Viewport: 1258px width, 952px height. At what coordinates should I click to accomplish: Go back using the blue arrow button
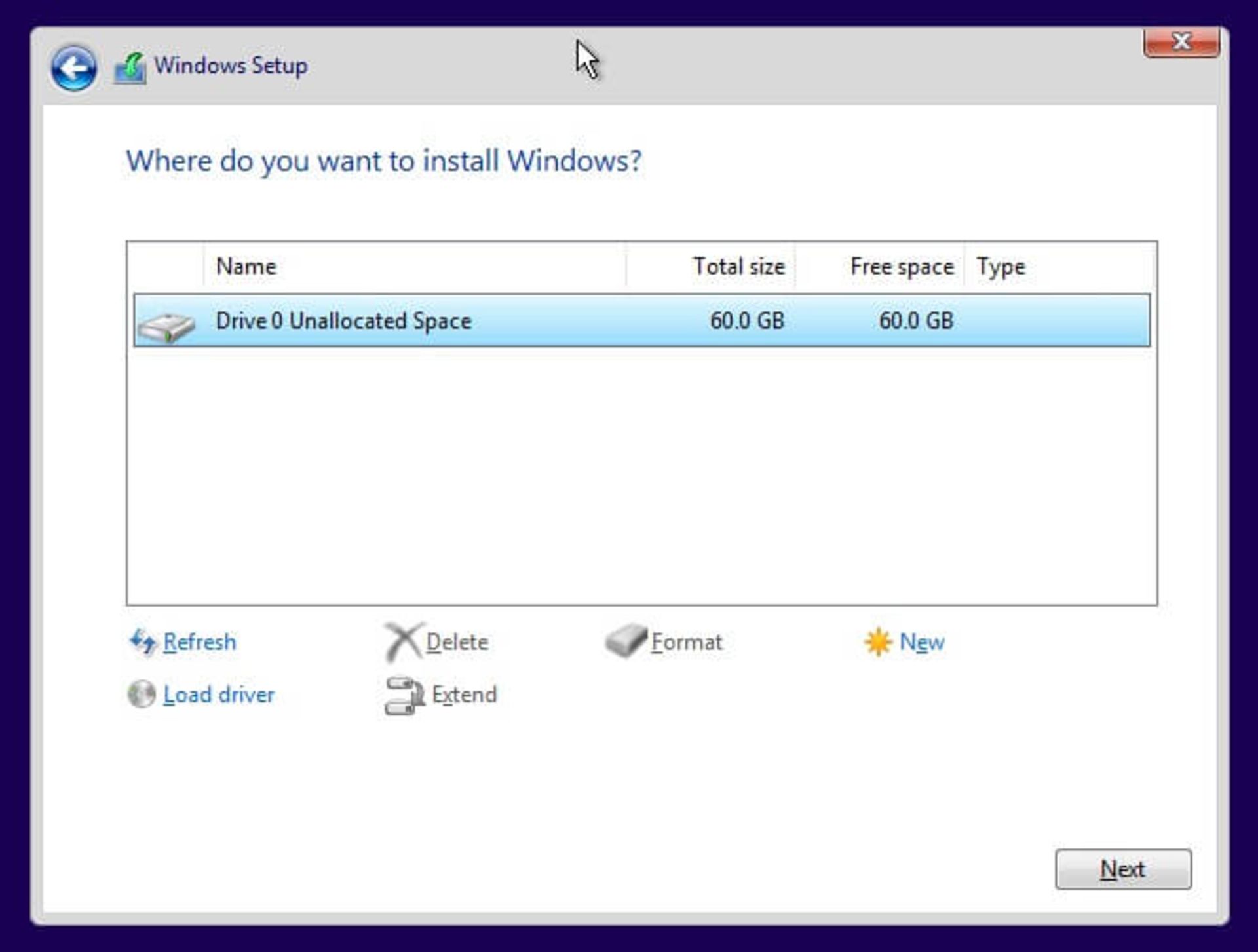pyautogui.click(x=73, y=68)
